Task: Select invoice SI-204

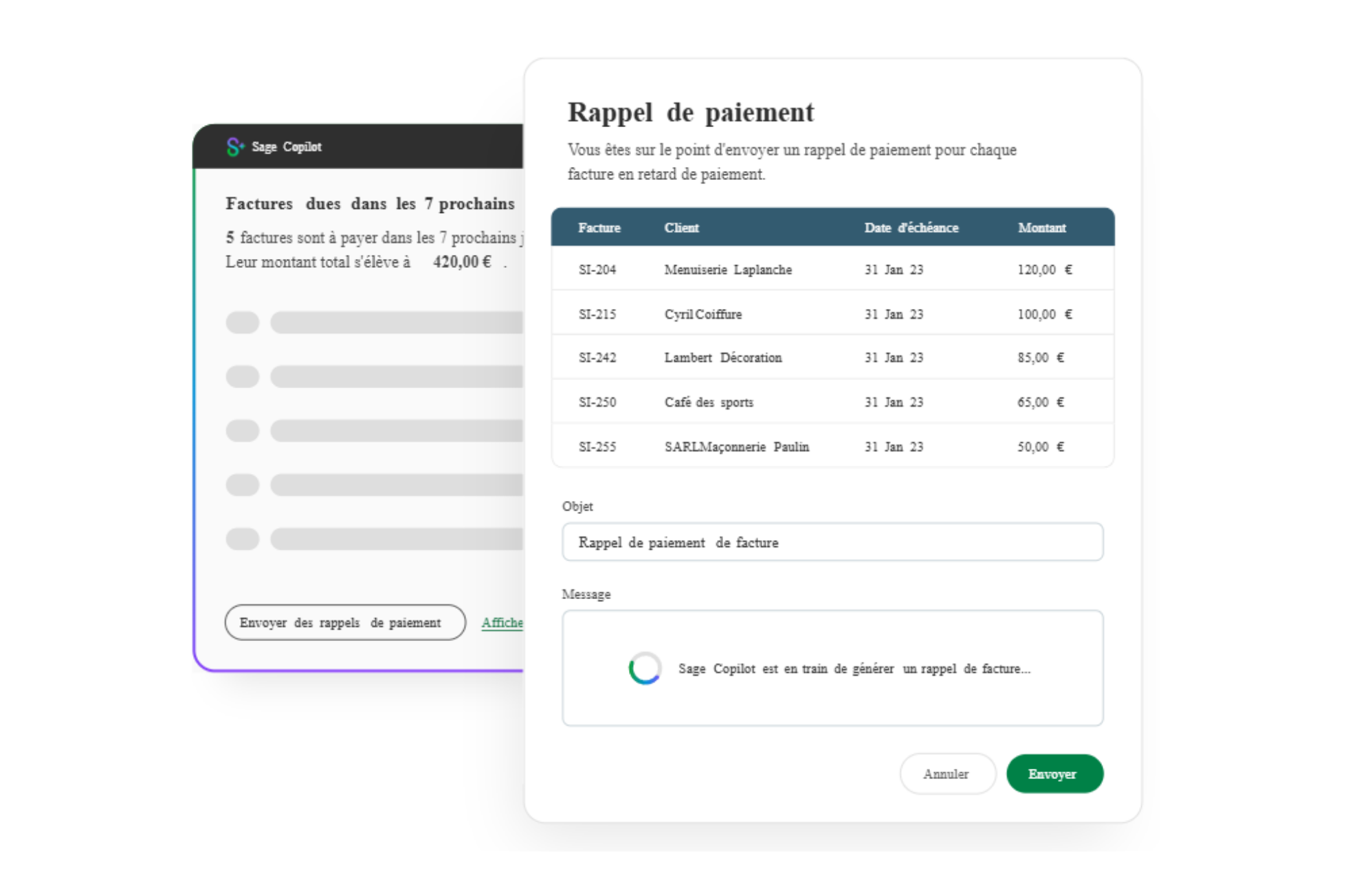Action: (x=597, y=269)
